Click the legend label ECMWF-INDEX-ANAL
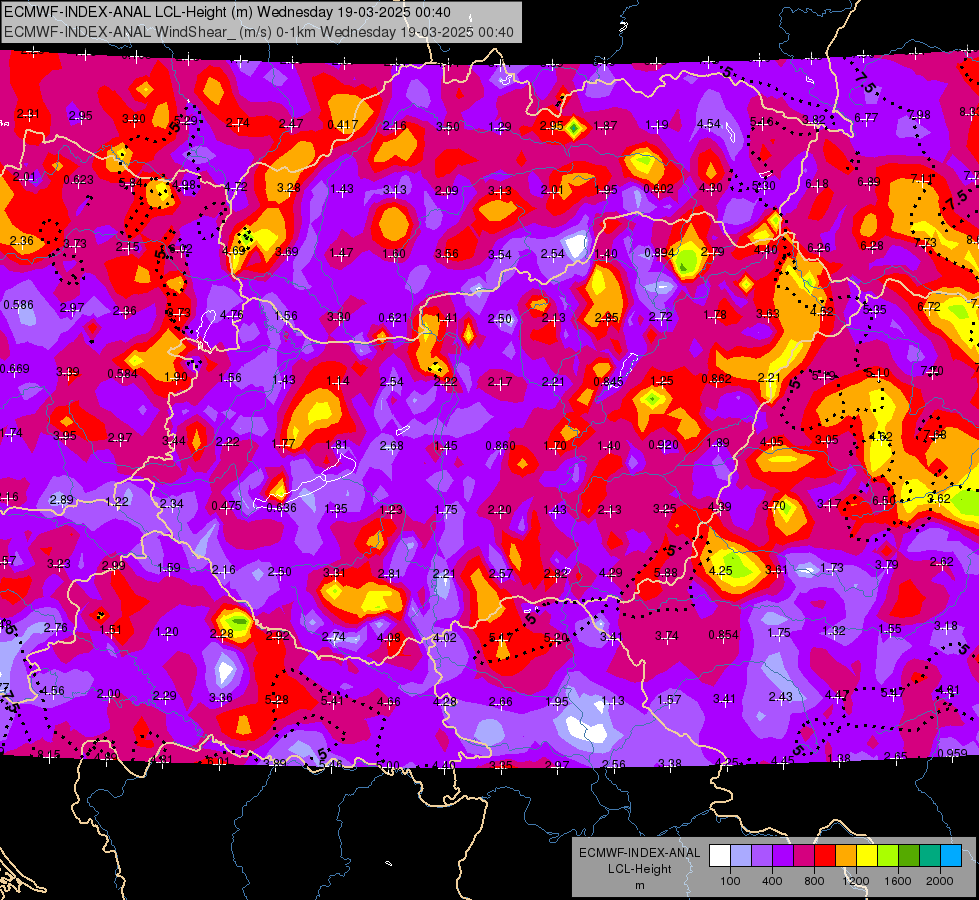 (x=639, y=853)
